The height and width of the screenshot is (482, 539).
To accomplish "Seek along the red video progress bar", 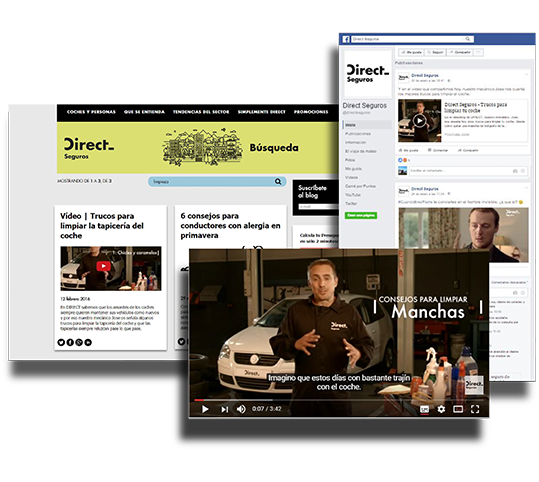I will point(339,400).
